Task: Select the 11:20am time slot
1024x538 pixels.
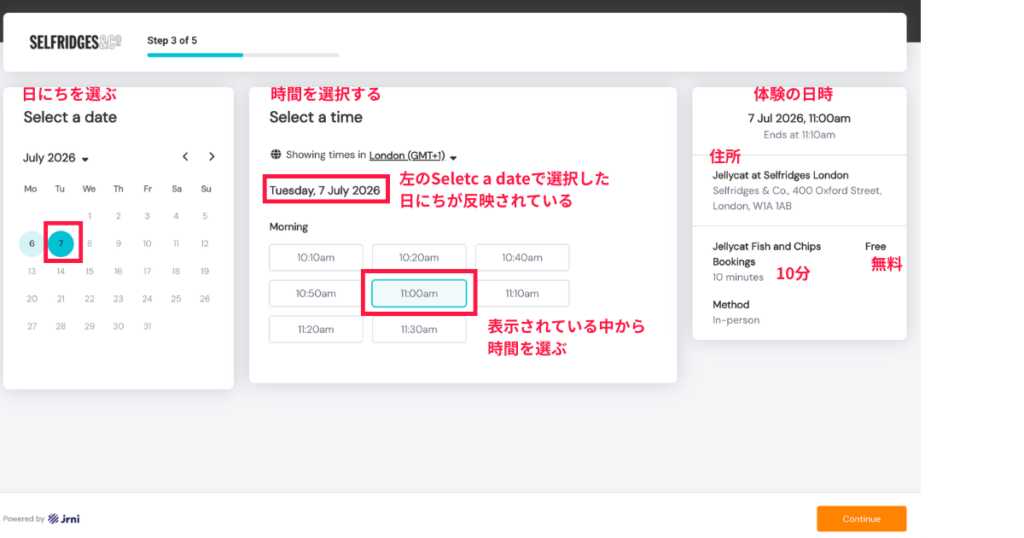Action: coord(316,329)
